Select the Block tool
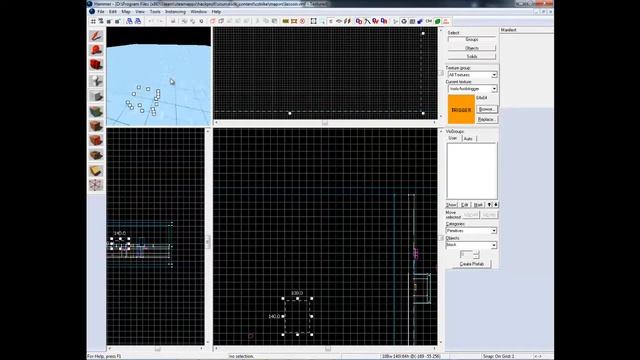The width and height of the screenshot is (640, 360). point(96,96)
